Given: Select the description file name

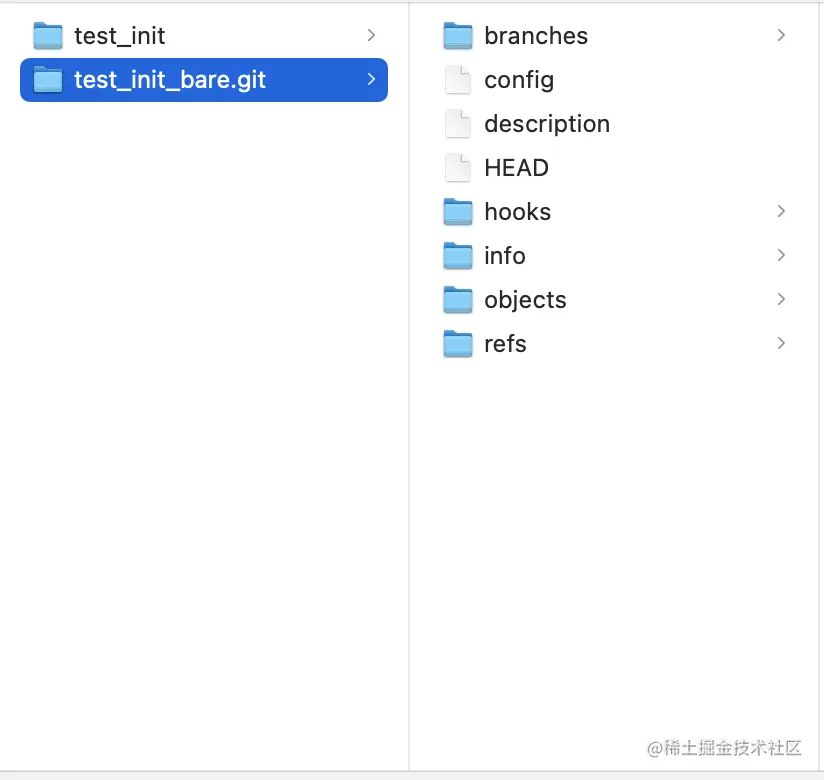Looking at the screenshot, I should [547, 124].
